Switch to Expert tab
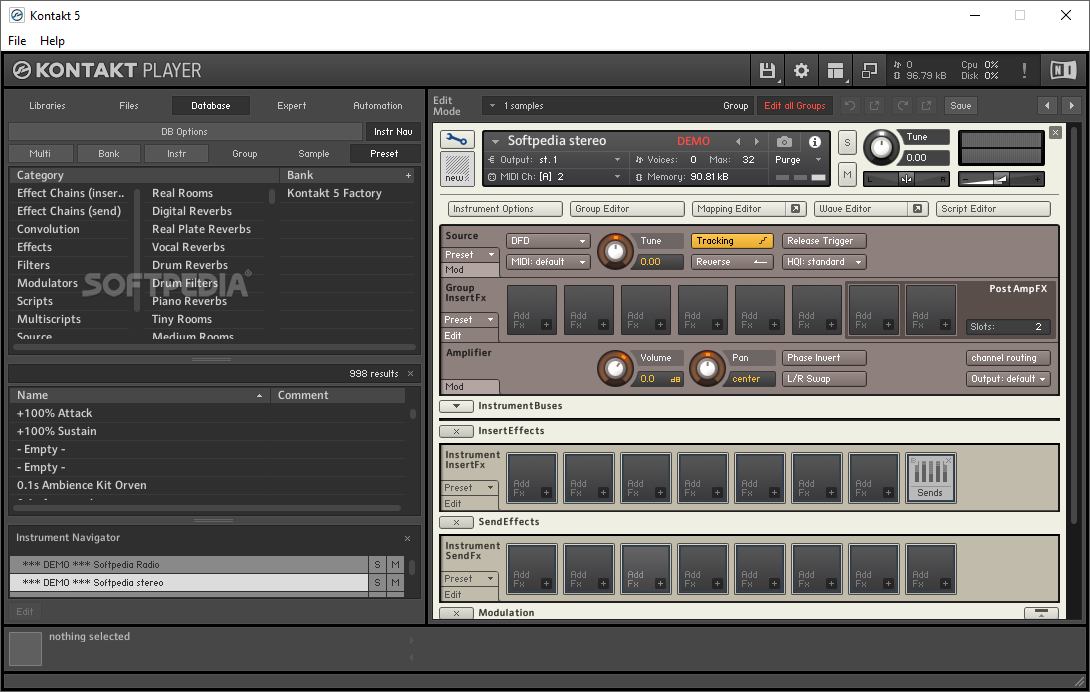Viewport: 1090px width, 692px height. [x=291, y=106]
